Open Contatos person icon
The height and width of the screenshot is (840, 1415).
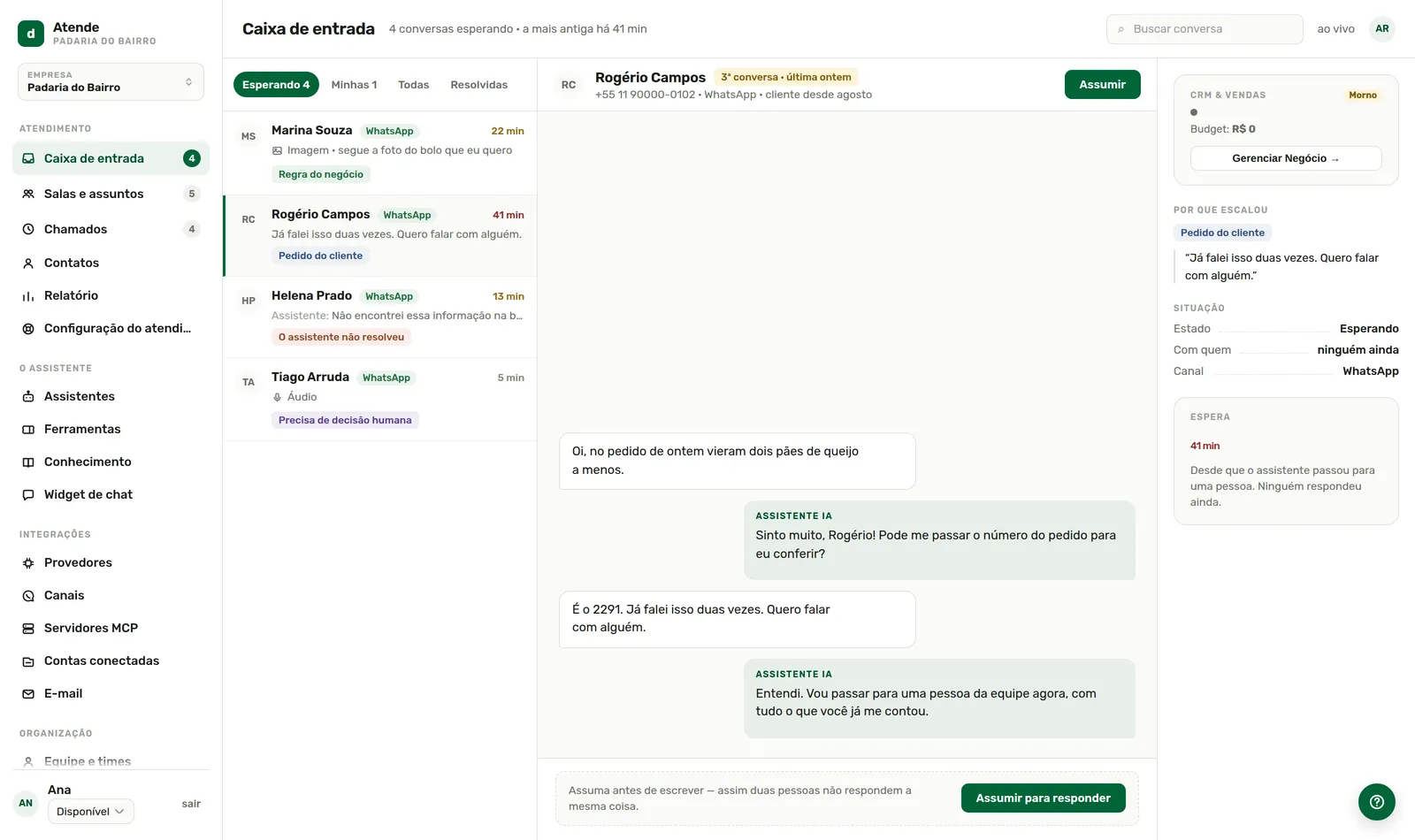pos(28,263)
